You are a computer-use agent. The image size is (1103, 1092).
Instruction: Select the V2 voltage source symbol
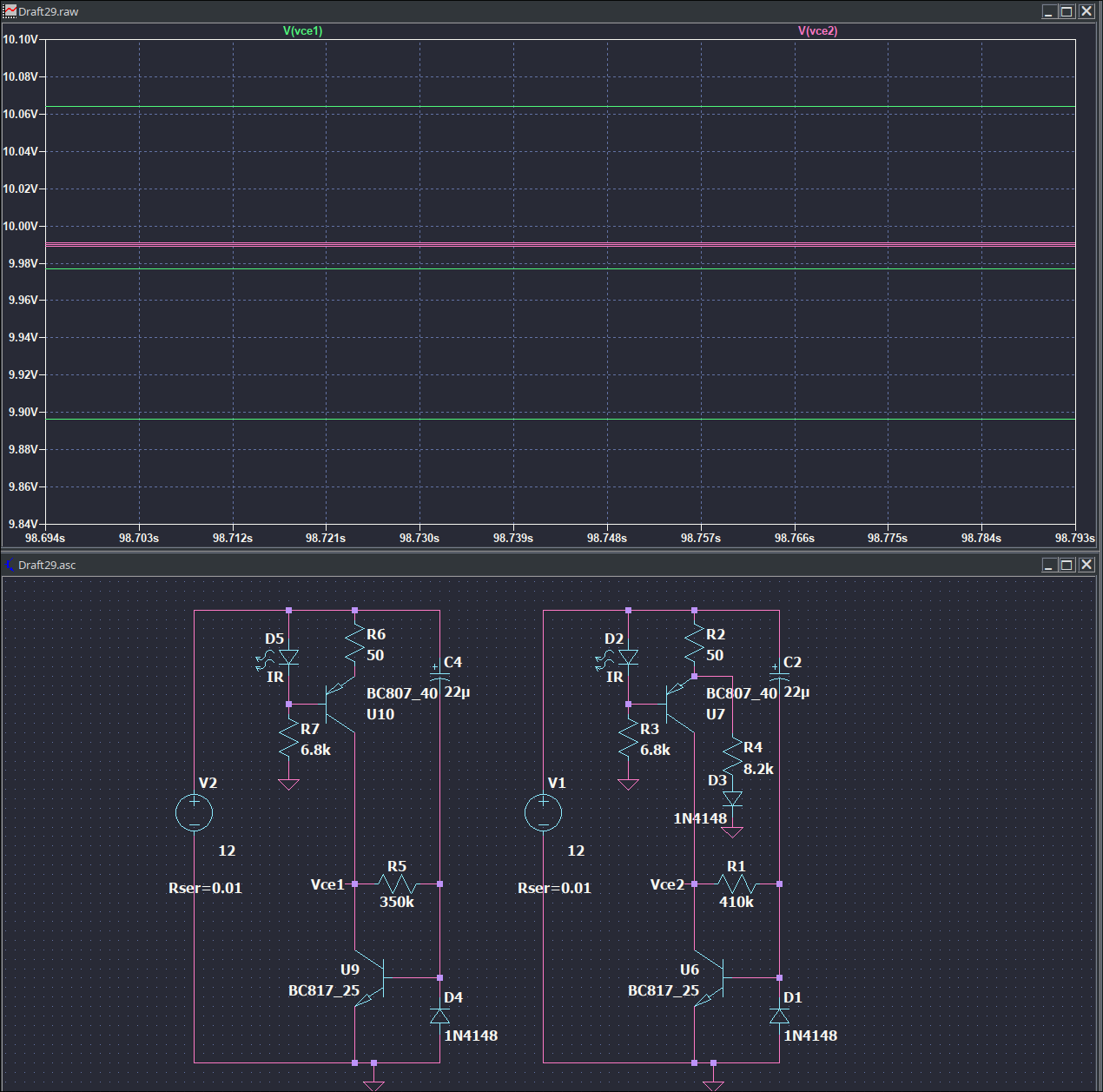tap(194, 813)
